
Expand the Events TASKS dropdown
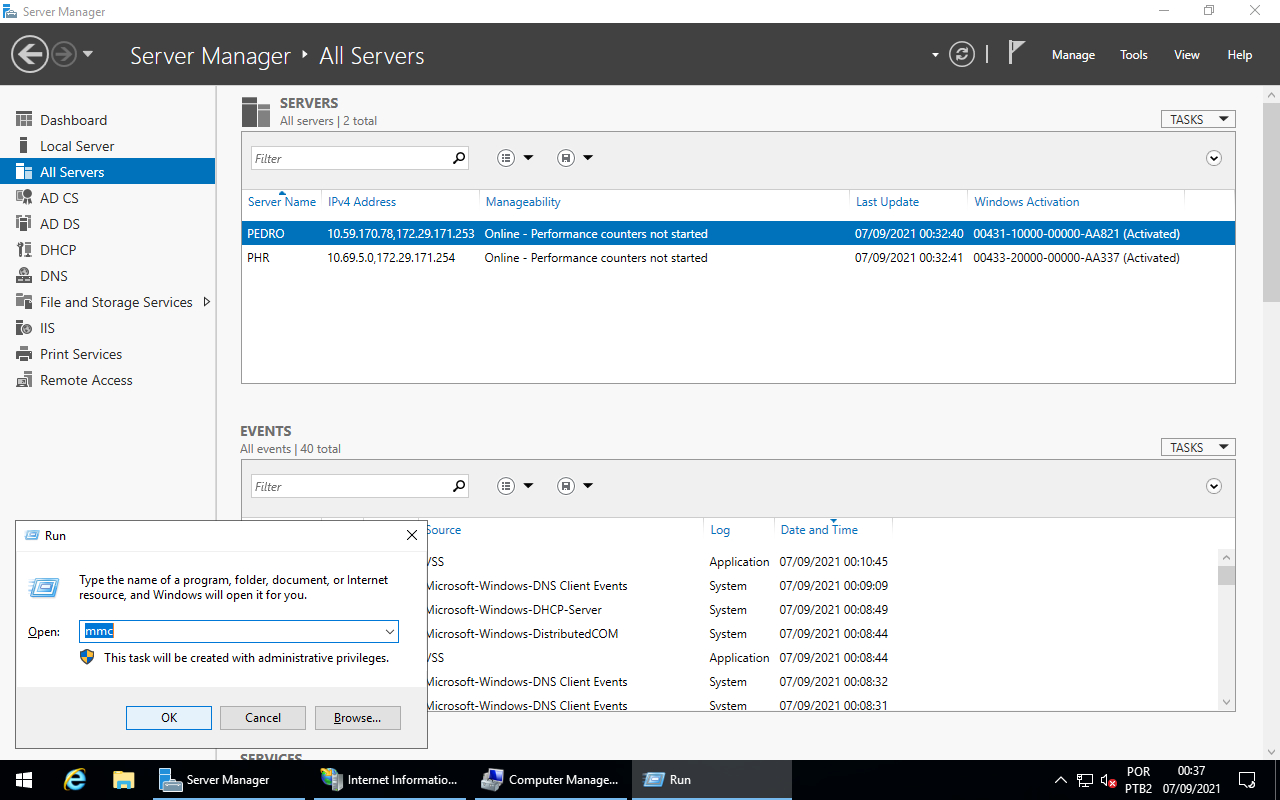point(1198,447)
